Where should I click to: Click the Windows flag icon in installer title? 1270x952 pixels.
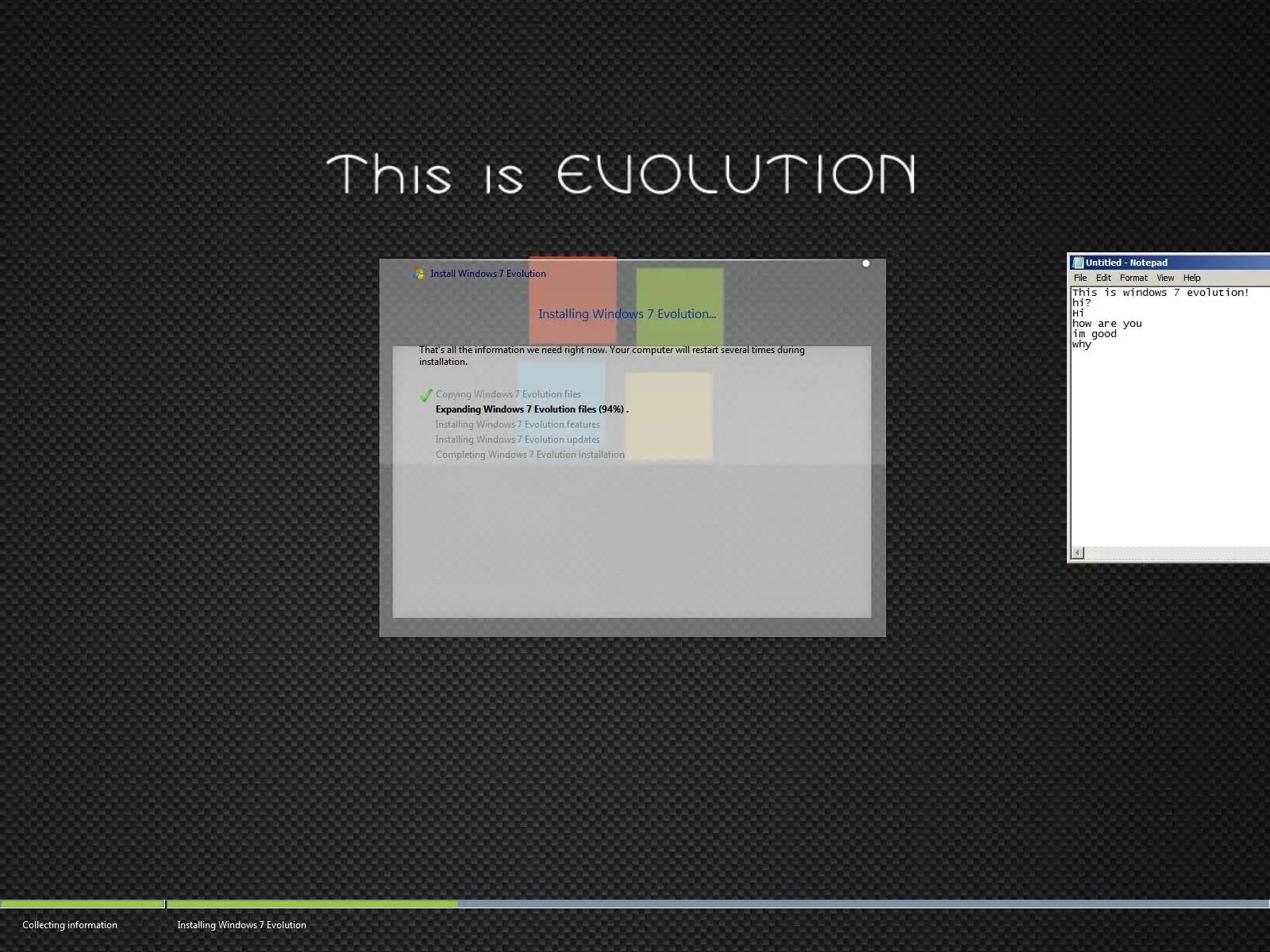click(x=420, y=274)
